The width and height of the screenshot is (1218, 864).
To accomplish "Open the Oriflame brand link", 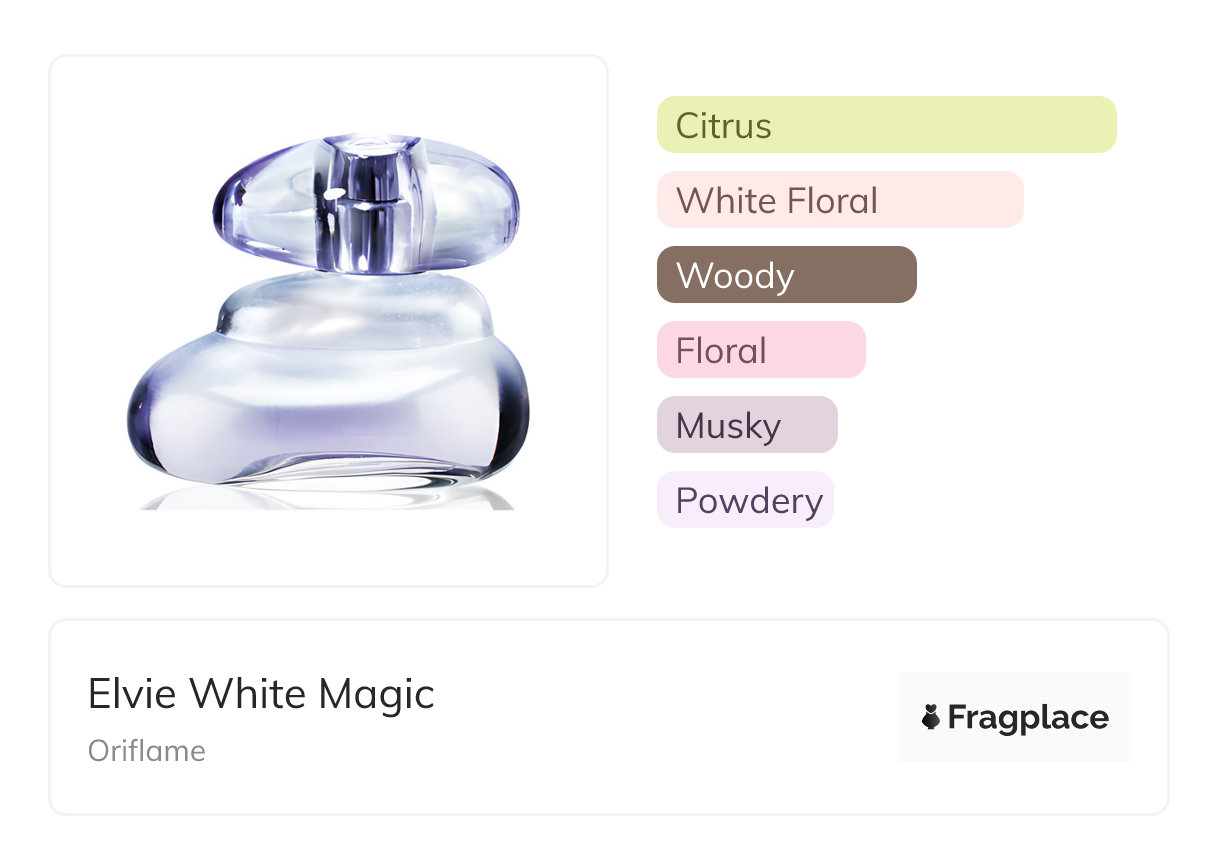I will [146, 751].
